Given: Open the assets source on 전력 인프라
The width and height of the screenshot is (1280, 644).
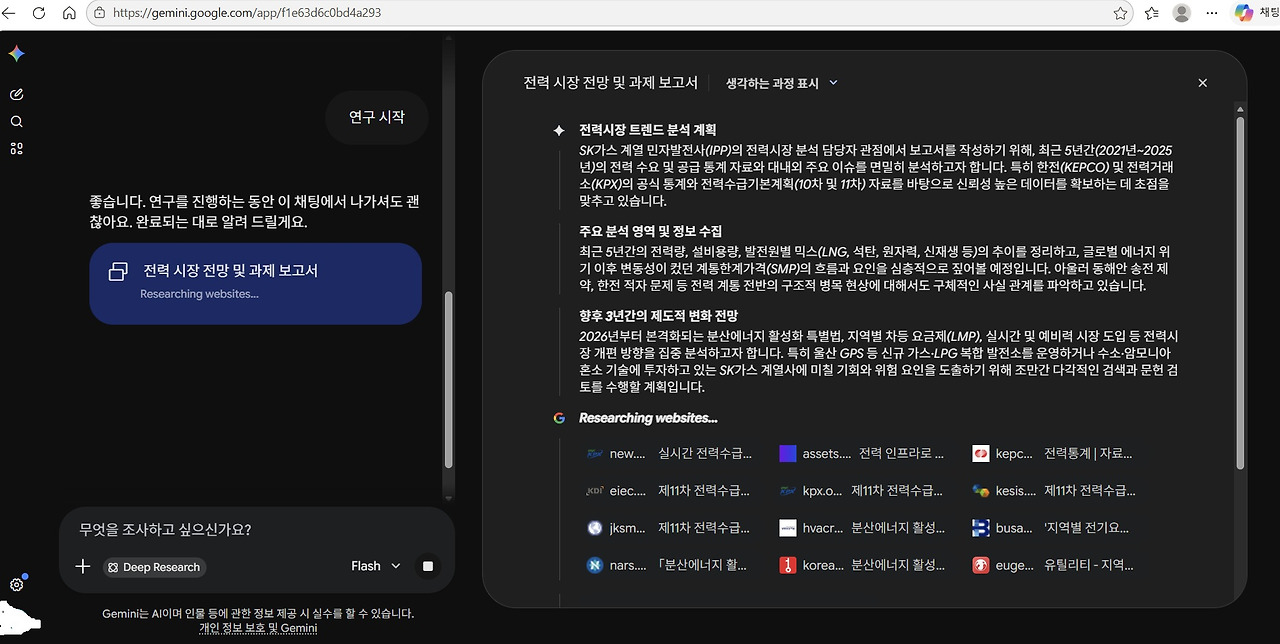Looking at the screenshot, I should [861, 454].
